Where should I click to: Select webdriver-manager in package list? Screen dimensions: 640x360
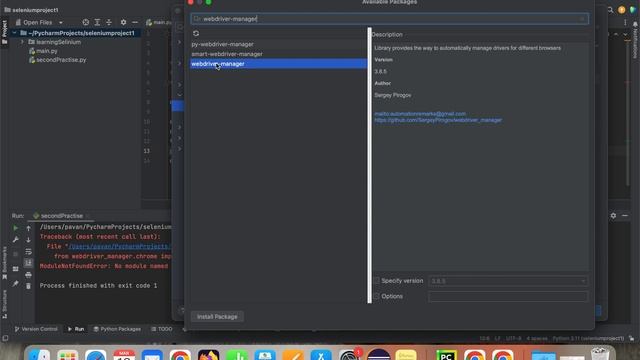pyautogui.click(x=278, y=64)
